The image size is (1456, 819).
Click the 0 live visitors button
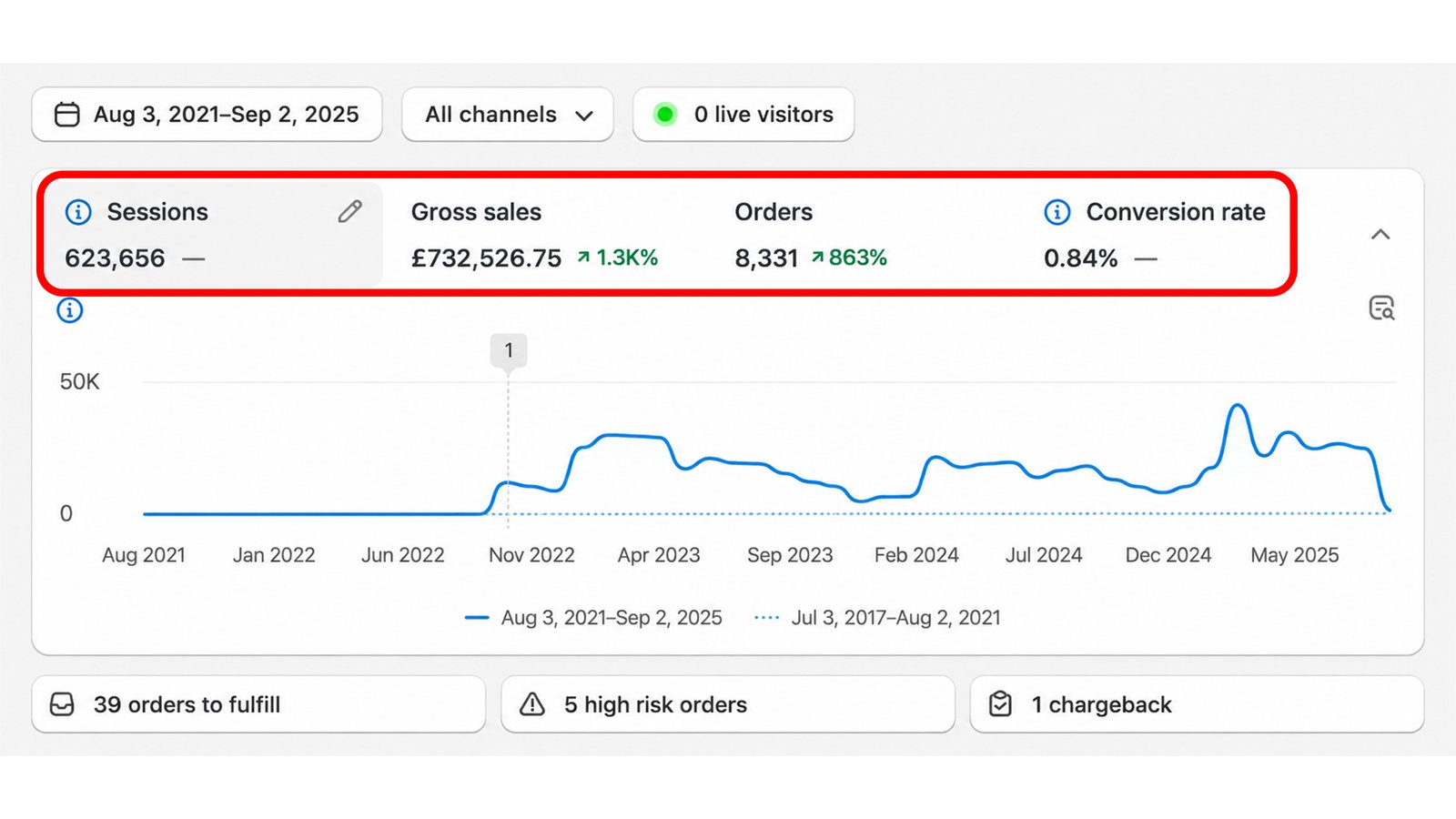743,115
